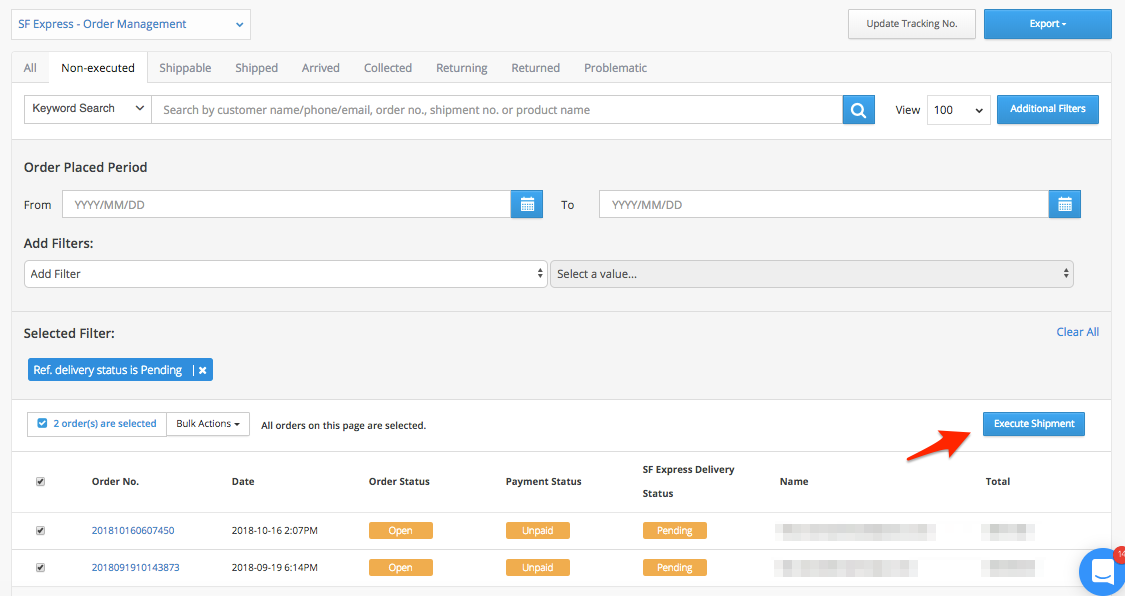Image resolution: width=1125 pixels, height=596 pixels.
Task: Open SF Express - Order Management dropdown
Action: (x=131, y=24)
